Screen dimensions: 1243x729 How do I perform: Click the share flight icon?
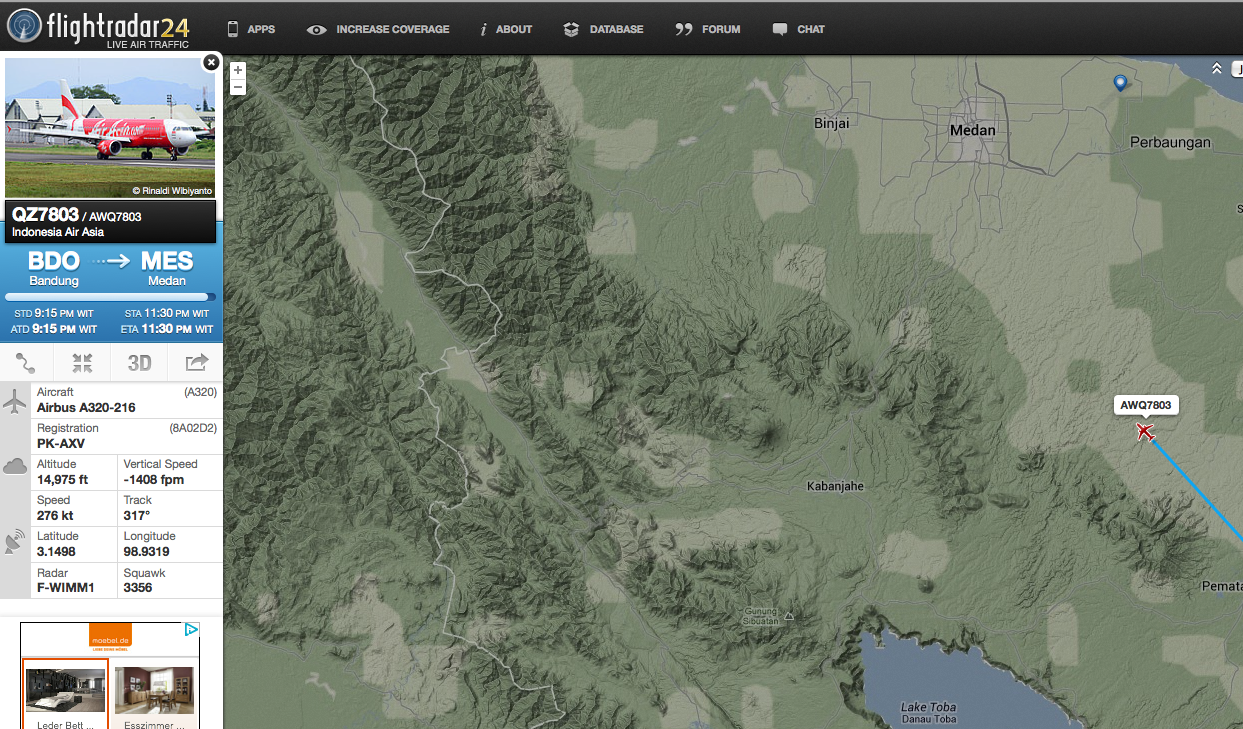coord(196,362)
